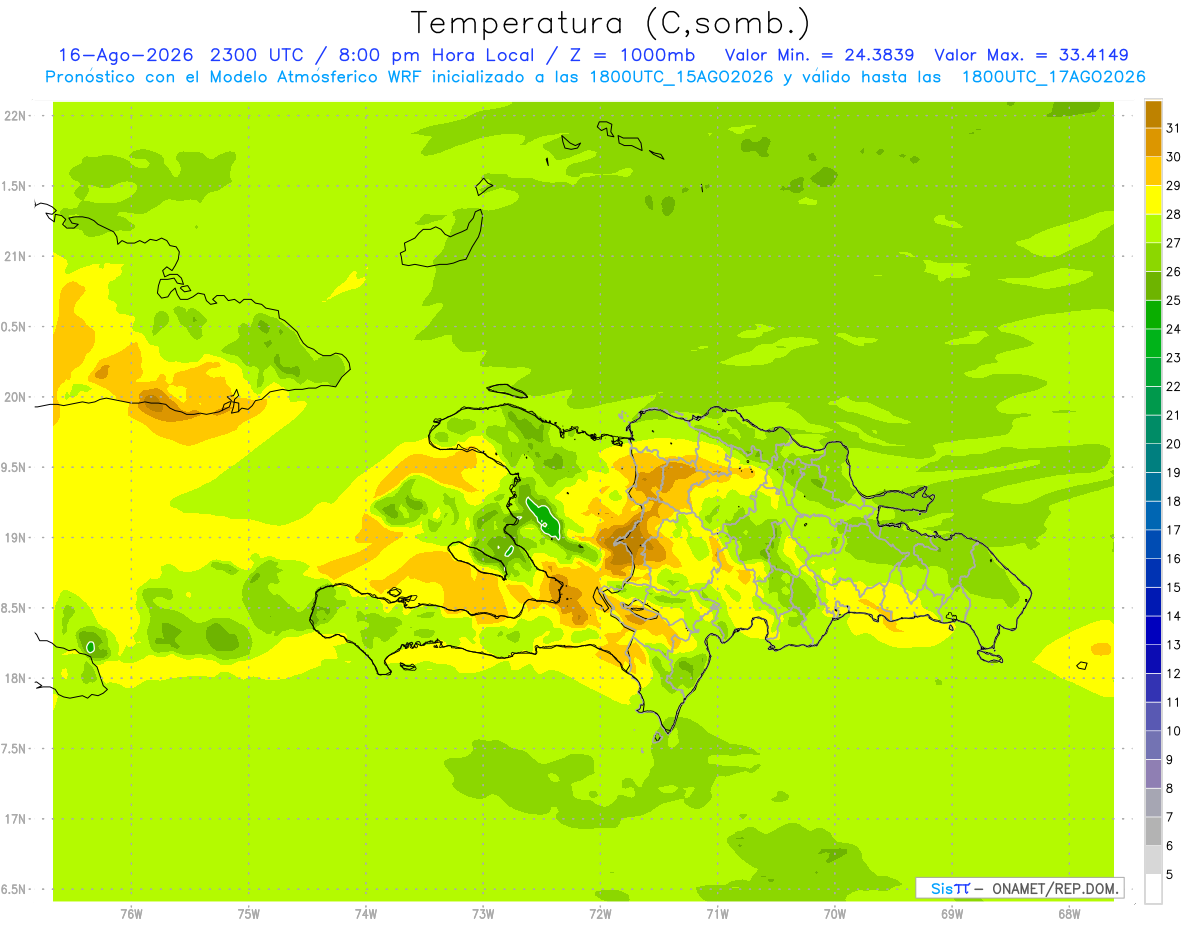Click the 74W longitude axis label

tap(366, 913)
